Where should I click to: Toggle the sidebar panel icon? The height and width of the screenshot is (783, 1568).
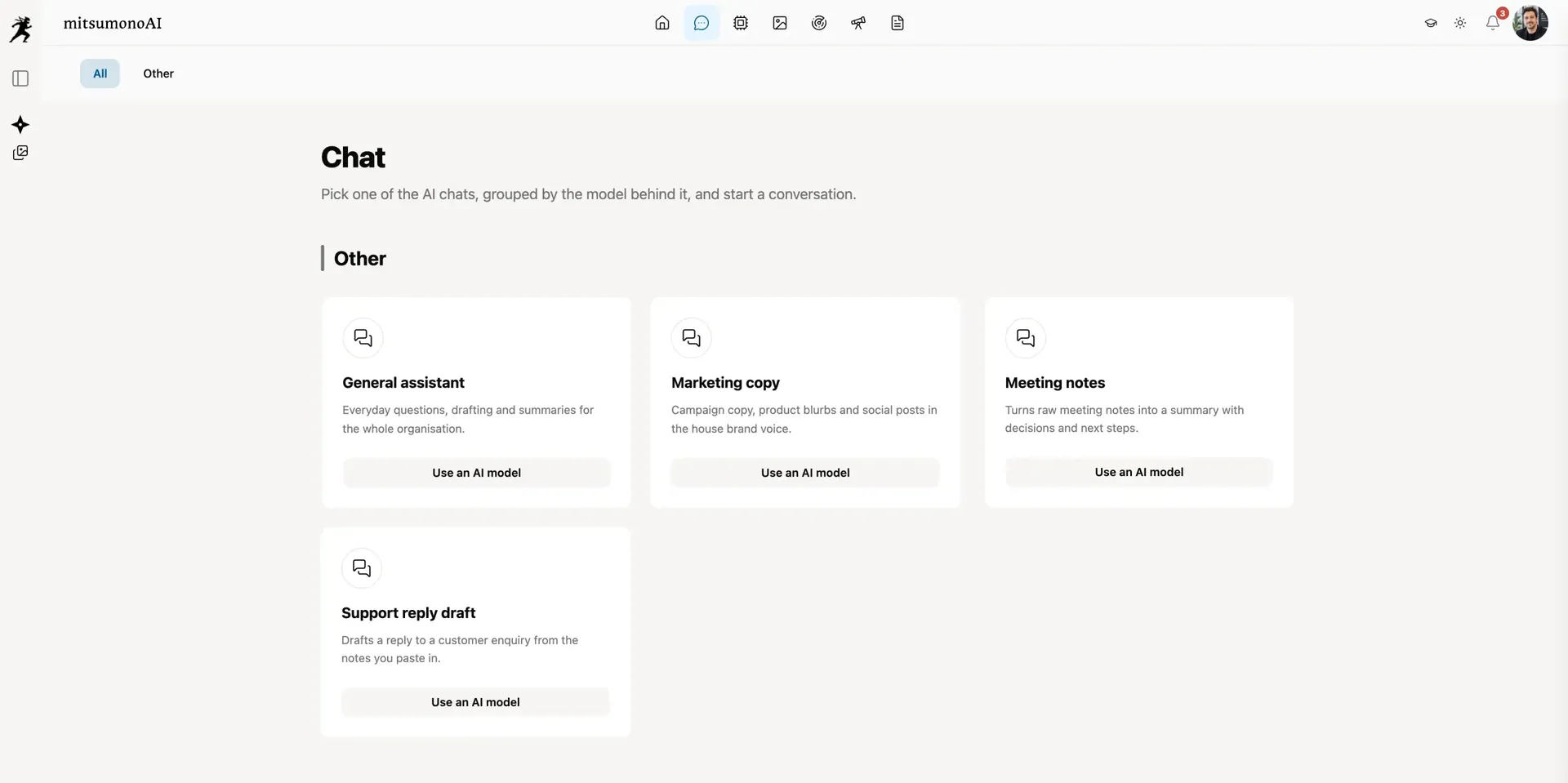(21, 78)
